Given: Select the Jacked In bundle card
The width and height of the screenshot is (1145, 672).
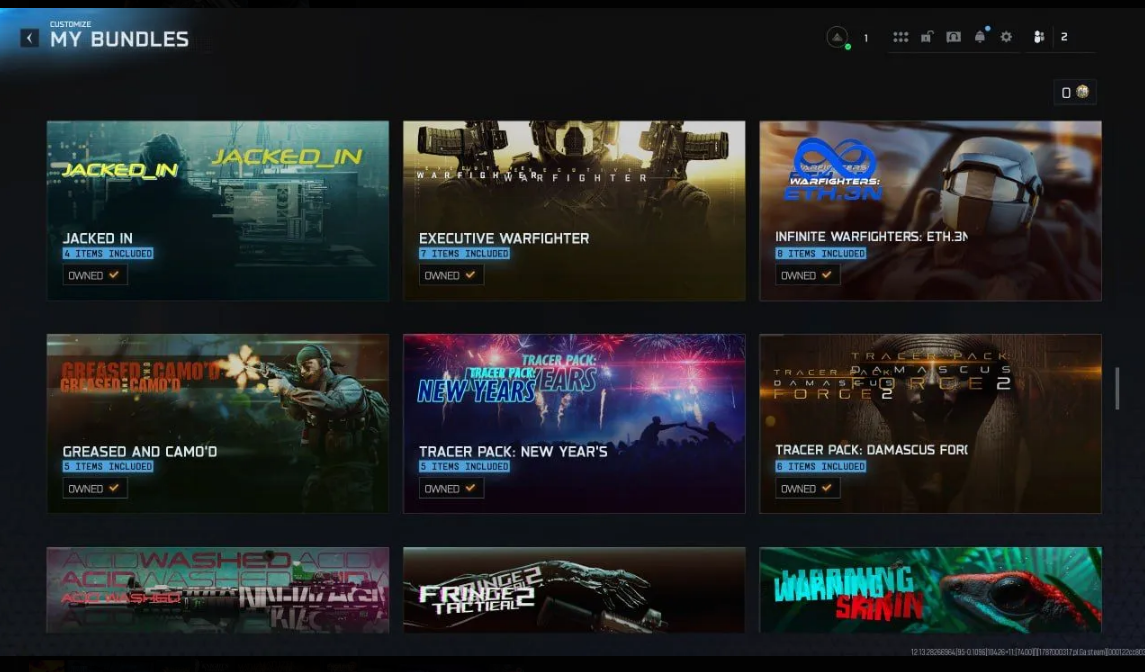Looking at the screenshot, I should (x=218, y=210).
